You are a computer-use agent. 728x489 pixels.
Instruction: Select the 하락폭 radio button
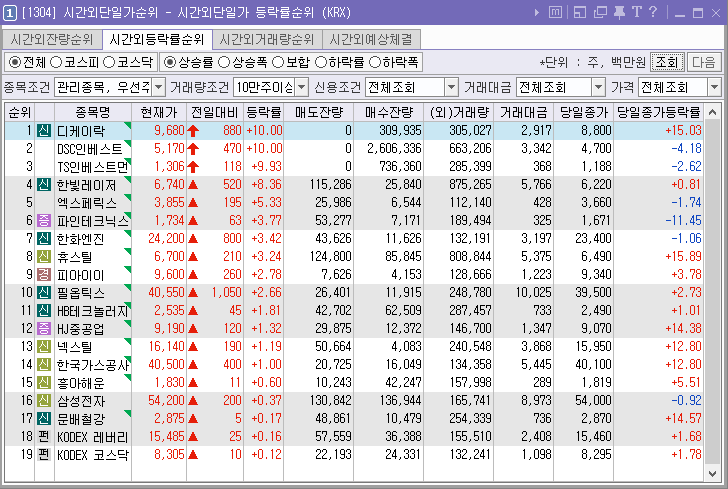pos(375,62)
